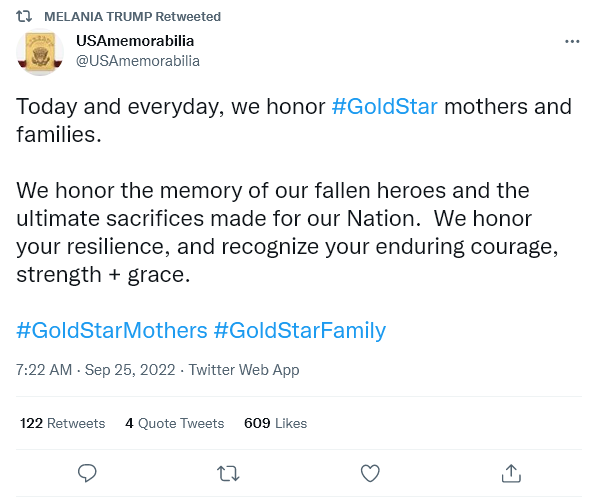
Task: Click the @USAmemorabilia handle
Action: tap(138, 61)
